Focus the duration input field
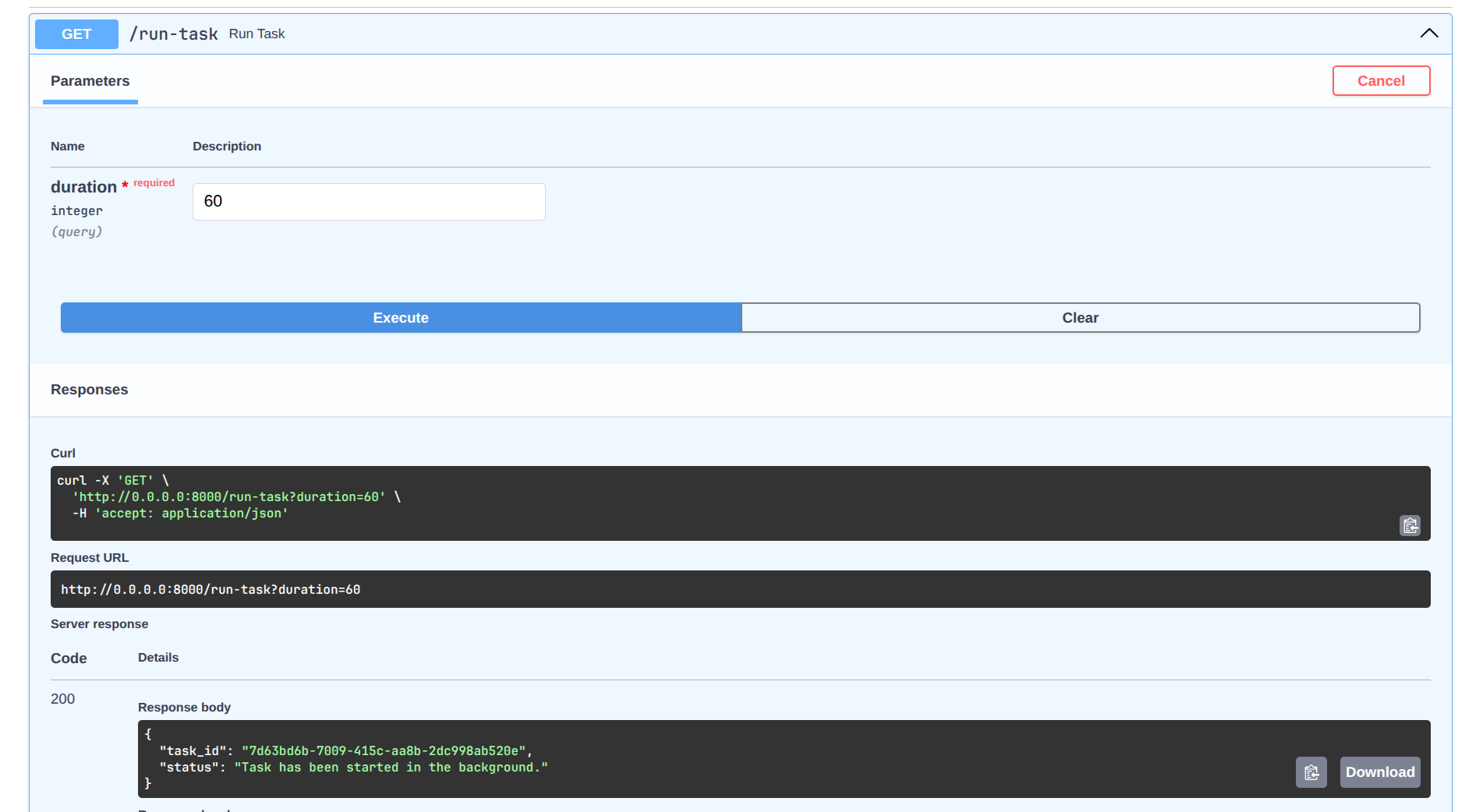 (x=369, y=202)
